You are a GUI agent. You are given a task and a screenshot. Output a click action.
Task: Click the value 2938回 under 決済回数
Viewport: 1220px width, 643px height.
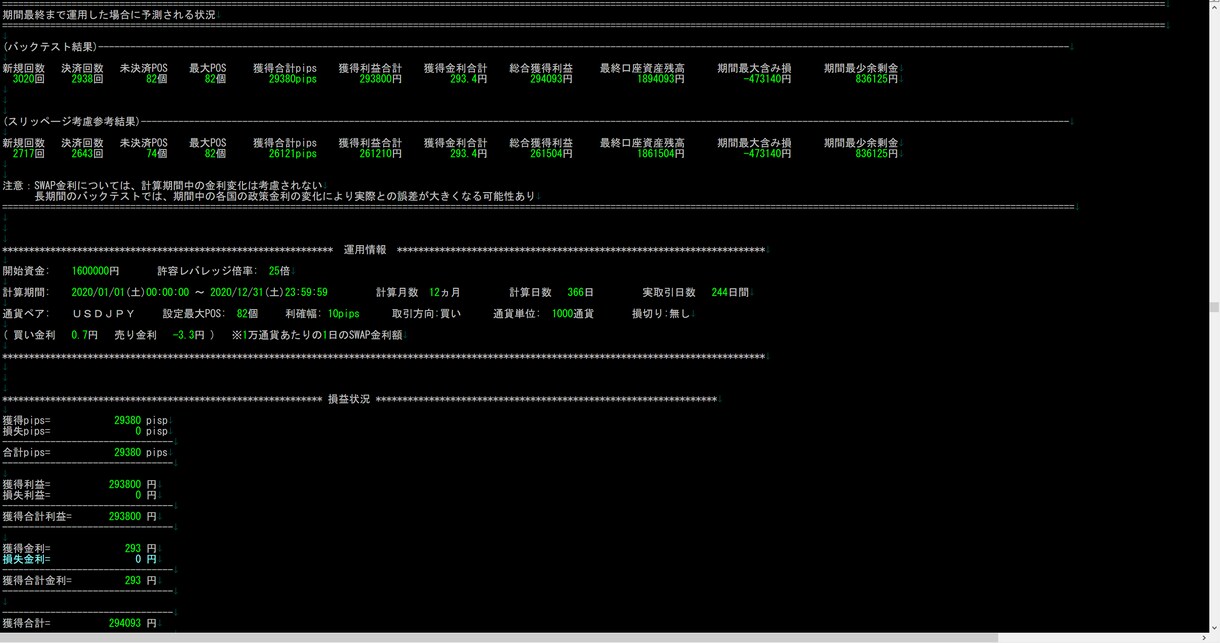[x=88, y=79]
